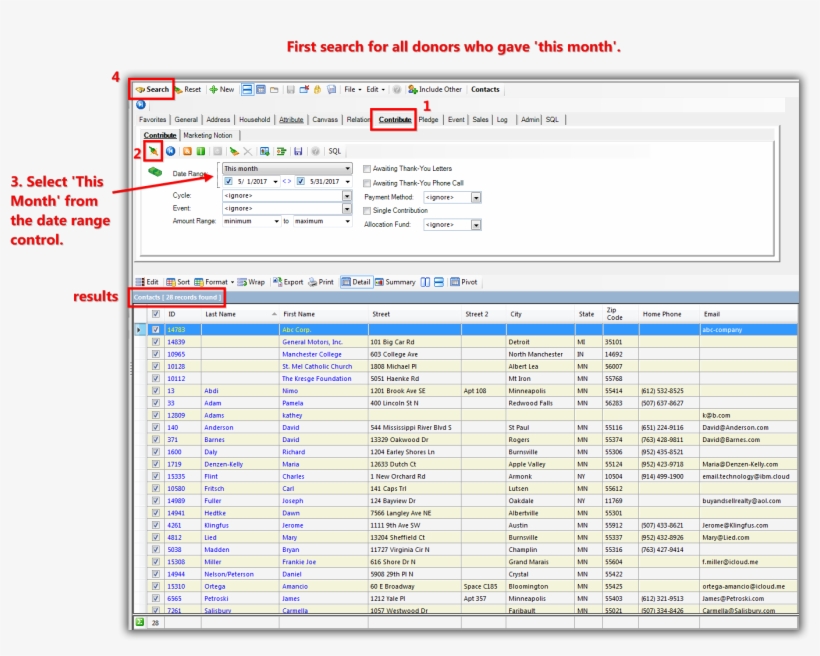Click the Detail button in the results toolbar
Viewport: 820px width, 656px height.
358,281
